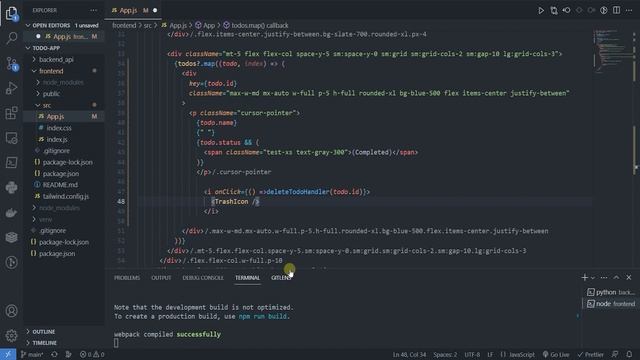Screen dimensions: 640x360
Task: Click the Run Code play icon
Action: 541,10
